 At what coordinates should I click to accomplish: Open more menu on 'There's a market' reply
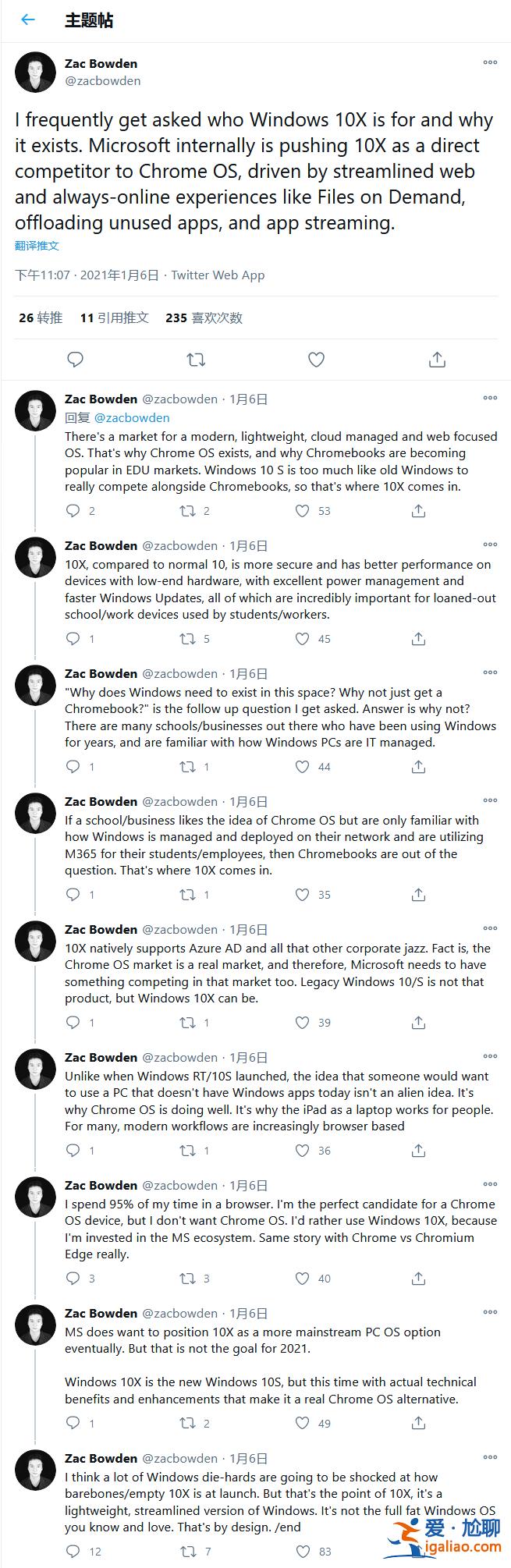click(x=490, y=398)
